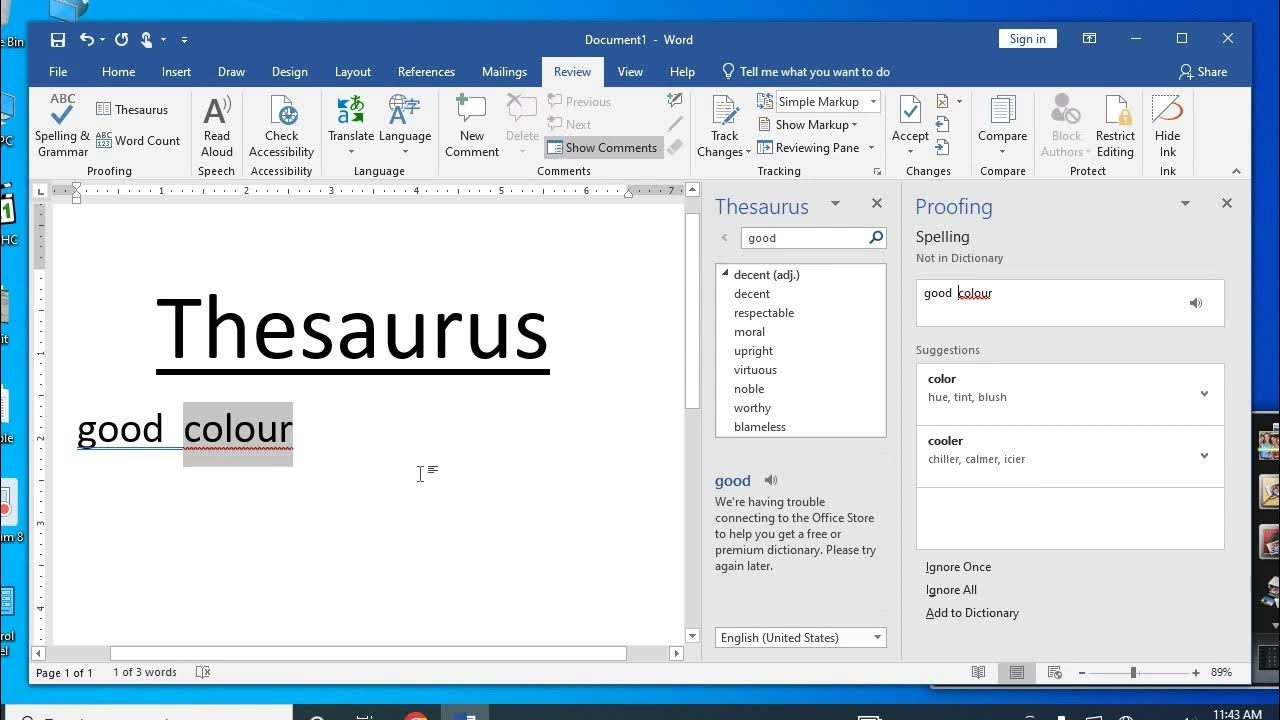The width and height of the screenshot is (1280, 720).
Task: Toggle the Reviewing Pane
Action: (808, 148)
